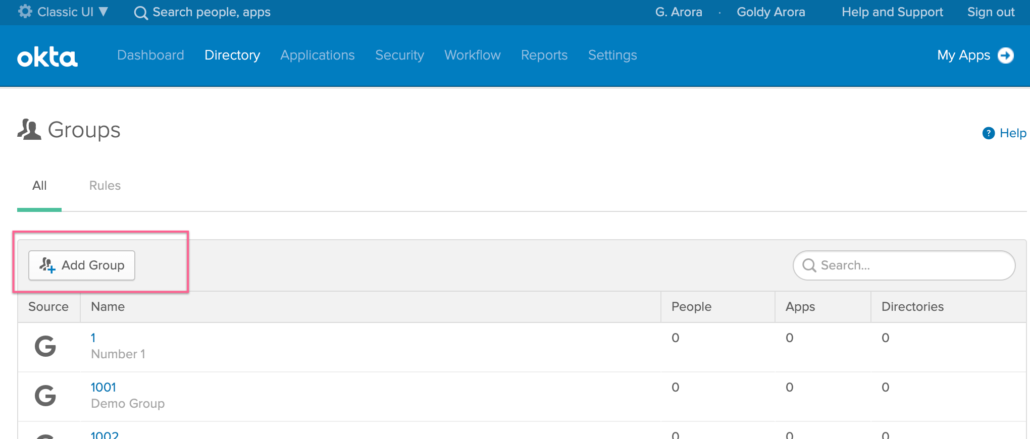Open the Reports menu
1030x439 pixels.
click(544, 55)
